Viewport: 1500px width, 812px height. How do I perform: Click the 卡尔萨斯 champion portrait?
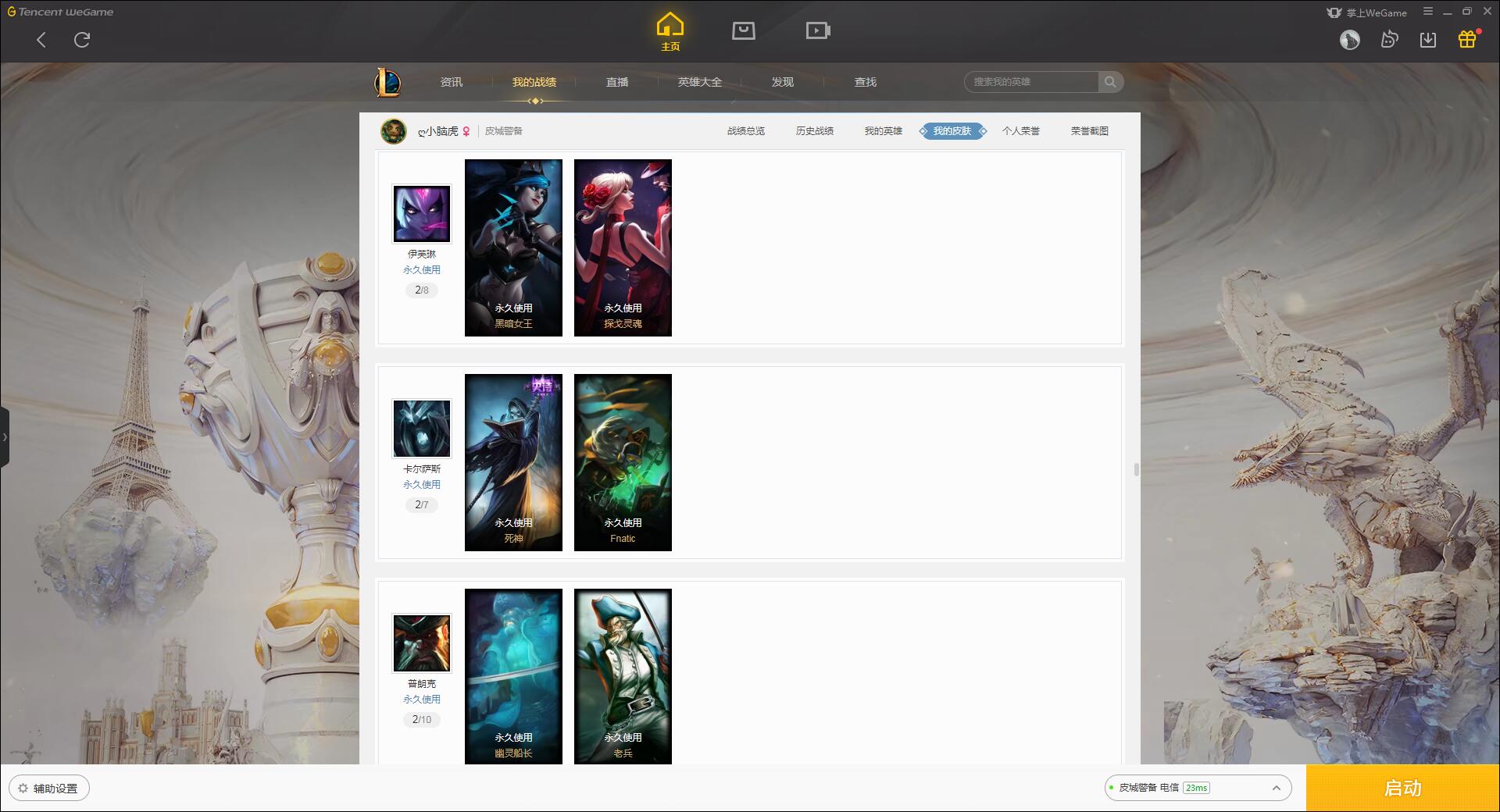click(x=422, y=428)
